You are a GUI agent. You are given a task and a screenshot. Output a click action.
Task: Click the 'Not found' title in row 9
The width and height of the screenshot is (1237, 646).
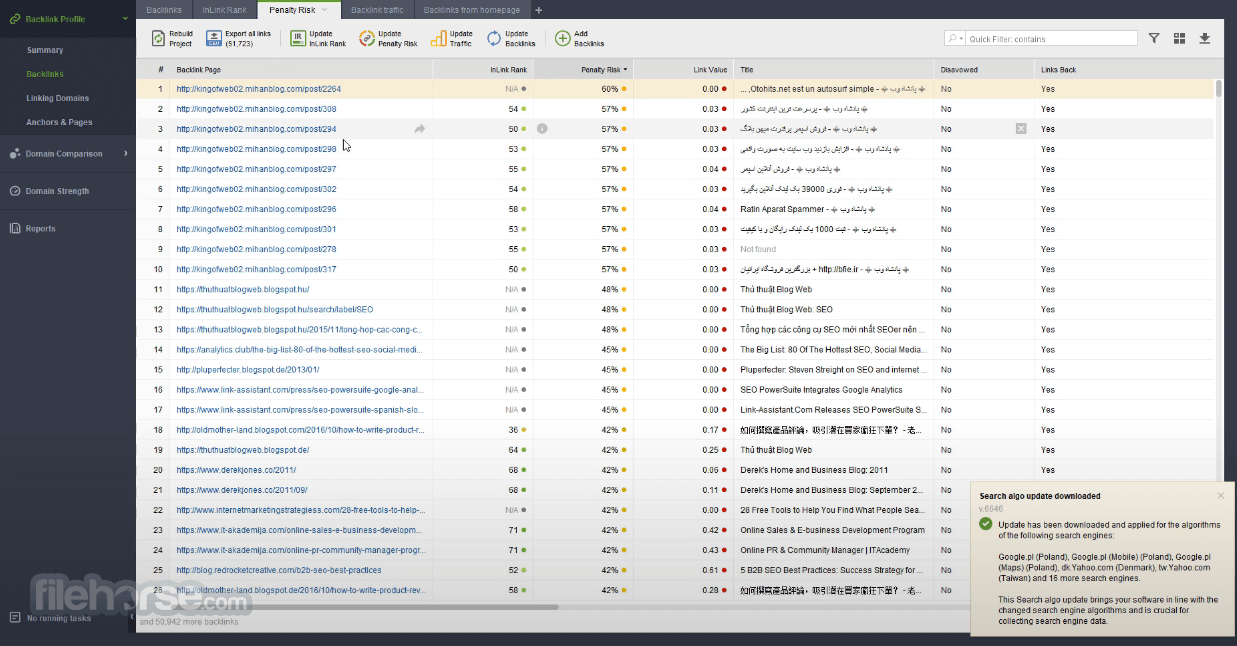(x=758, y=249)
